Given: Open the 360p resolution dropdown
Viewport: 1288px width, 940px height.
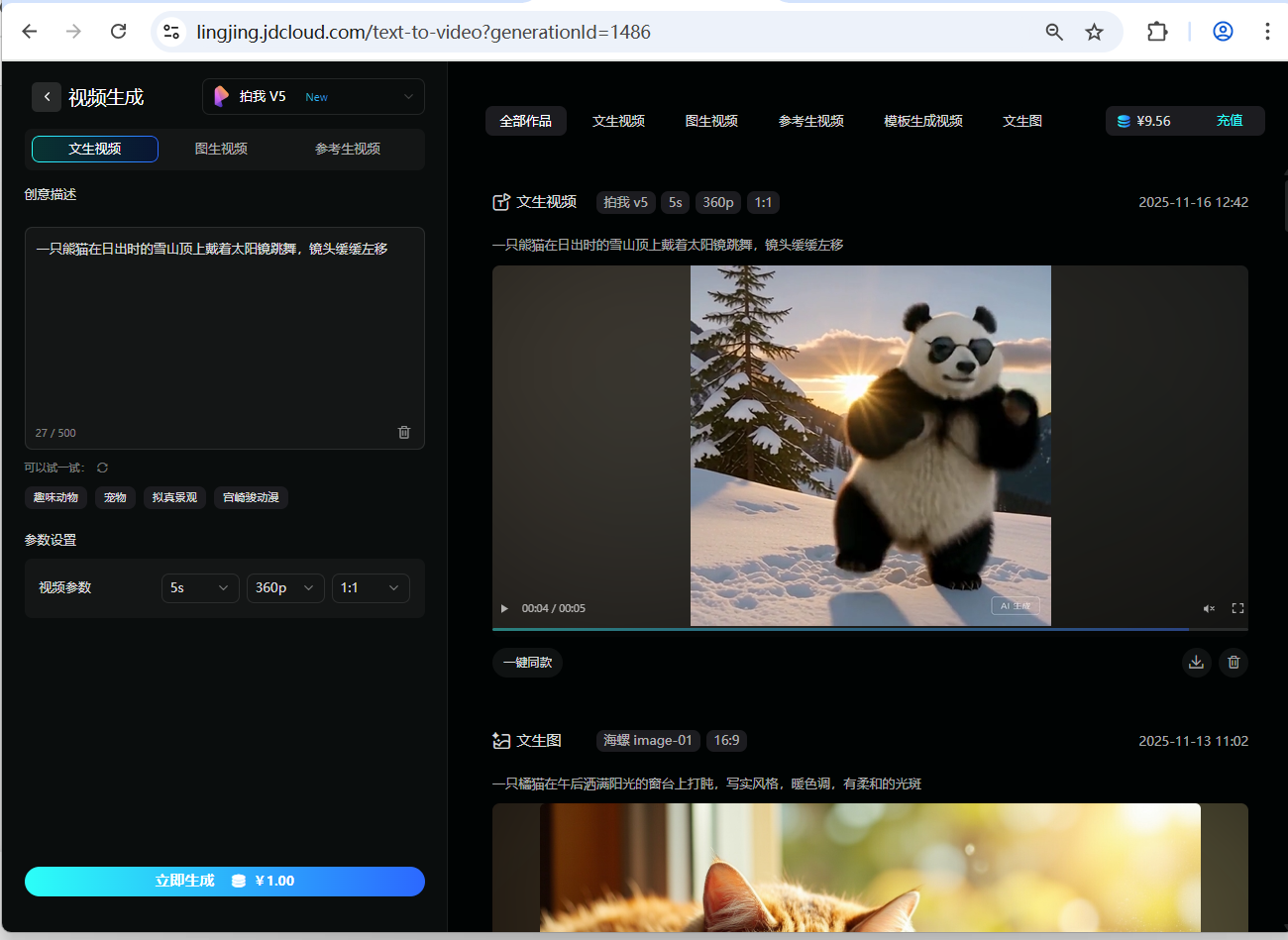Looking at the screenshot, I should click(x=285, y=587).
